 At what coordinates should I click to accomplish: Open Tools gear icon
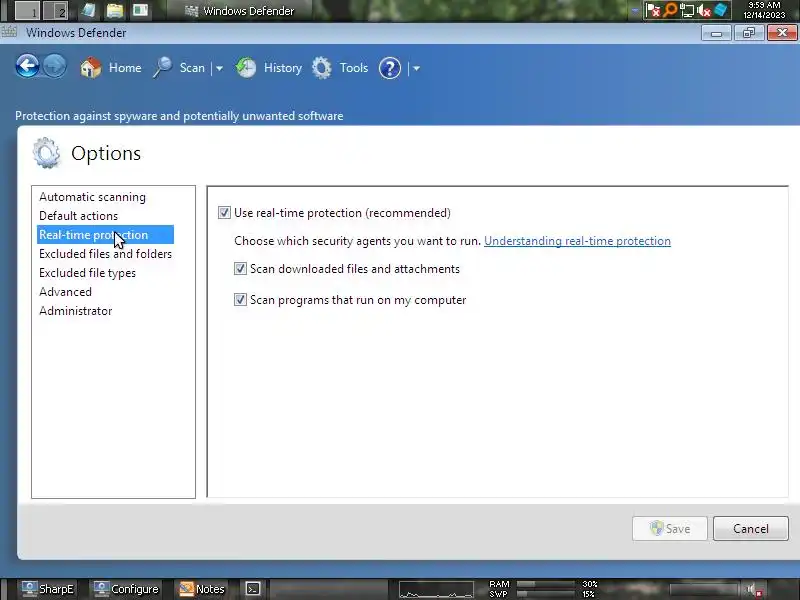(x=322, y=68)
